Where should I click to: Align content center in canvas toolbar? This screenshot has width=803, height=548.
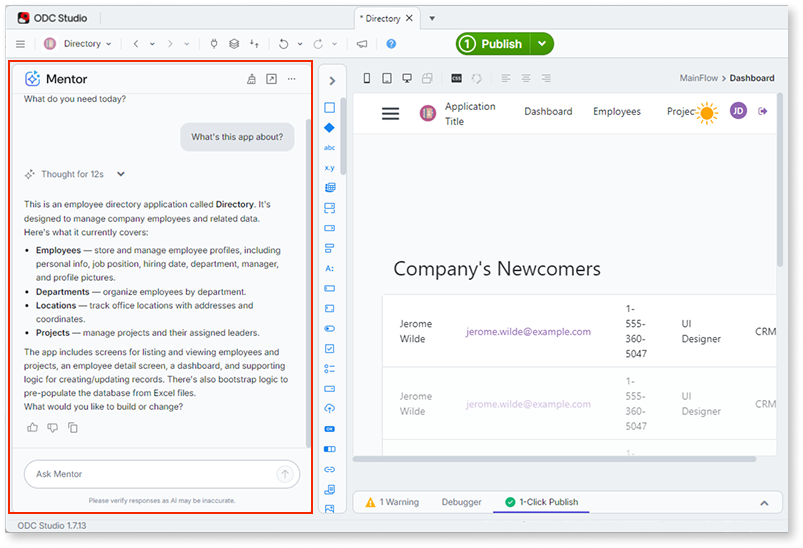click(526, 78)
